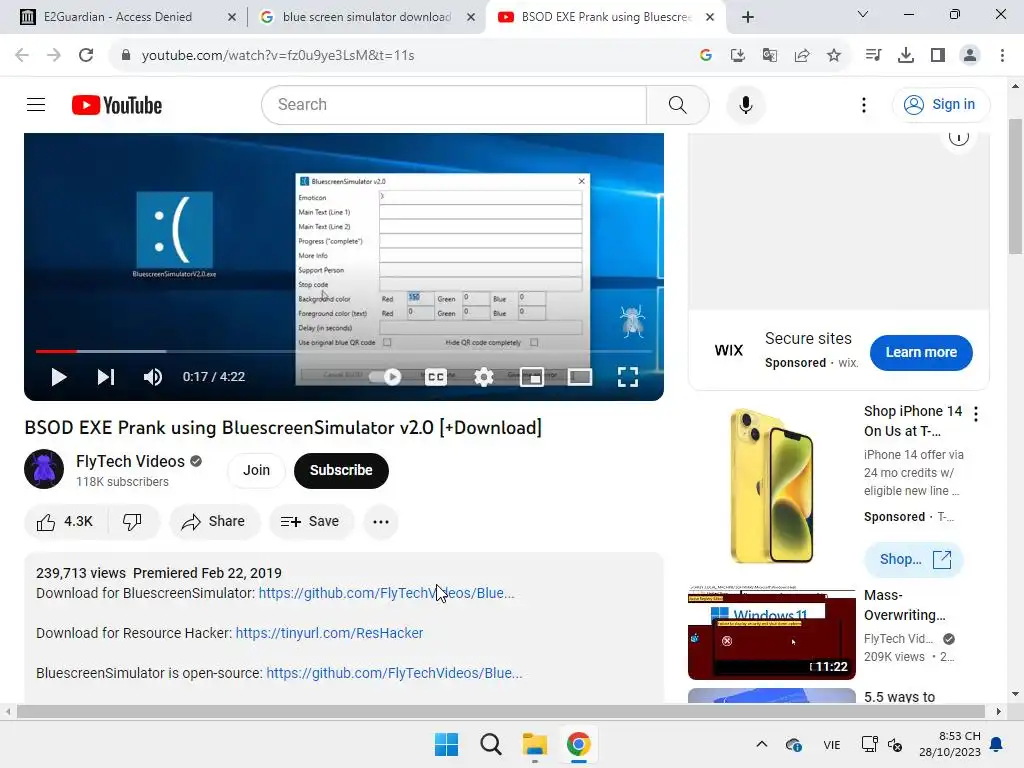Activate voice search microphone

pyautogui.click(x=745, y=104)
